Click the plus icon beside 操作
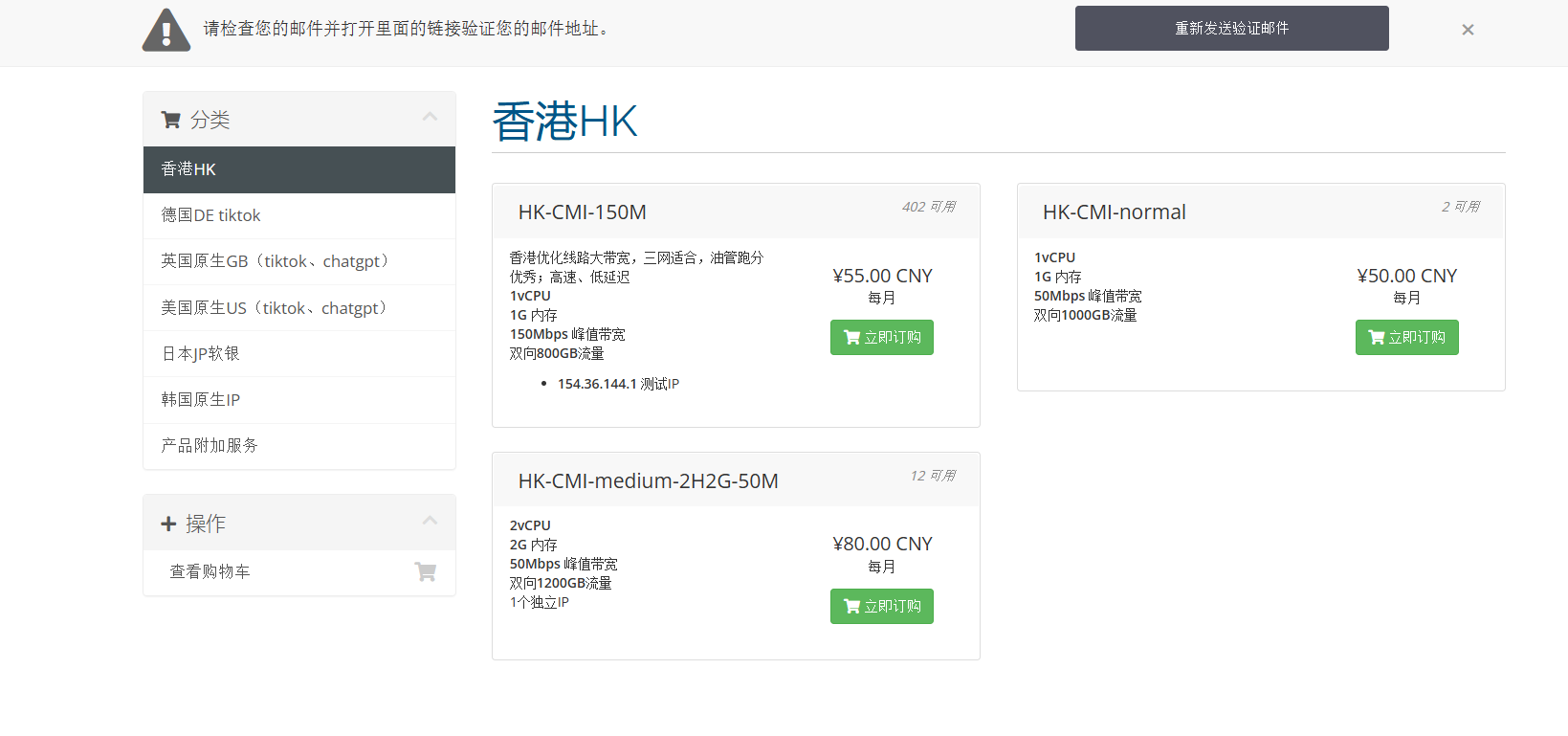This screenshot has height=736, width=1568. coord(168,524)
